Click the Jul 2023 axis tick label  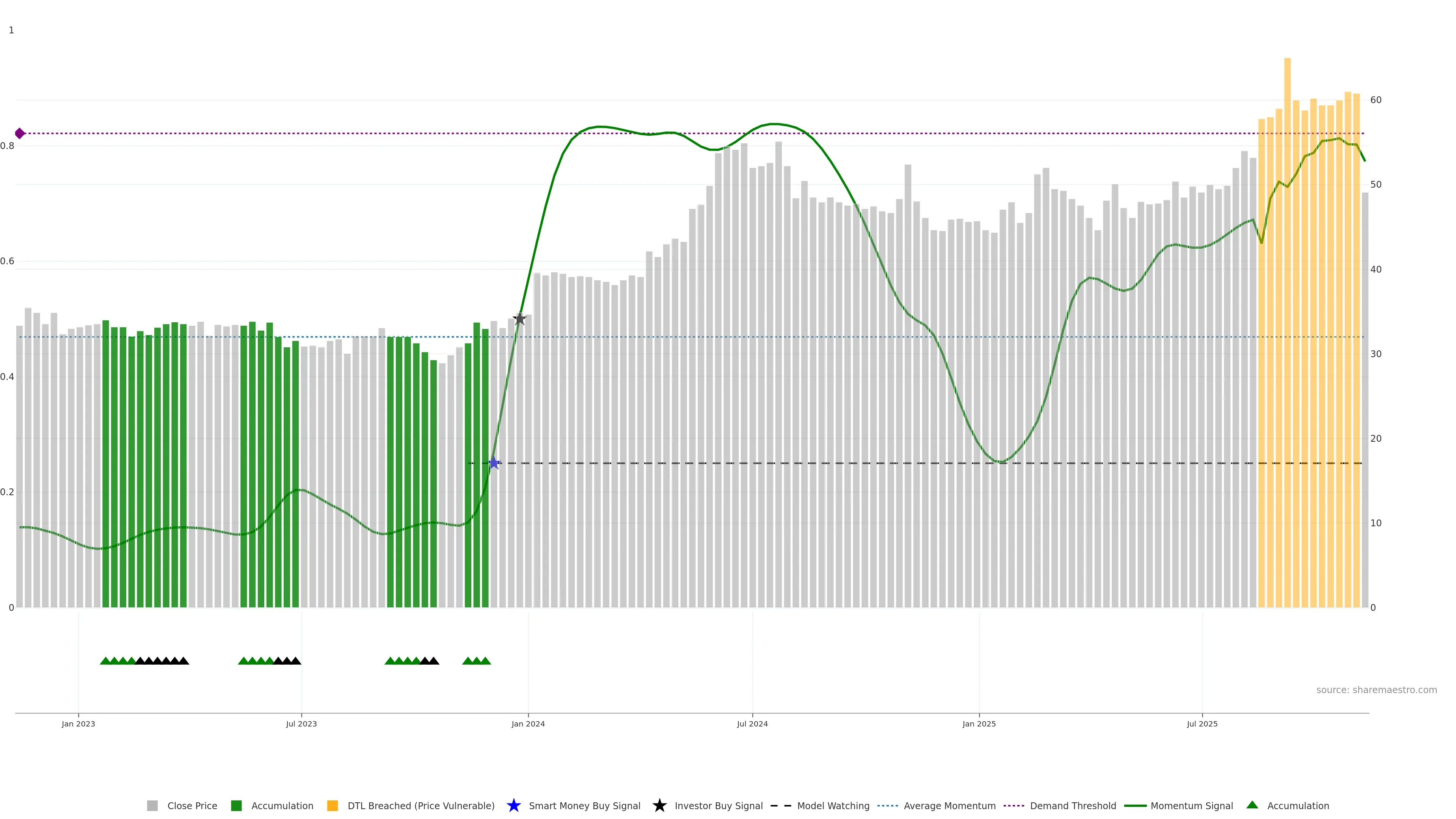pos(301,723)
